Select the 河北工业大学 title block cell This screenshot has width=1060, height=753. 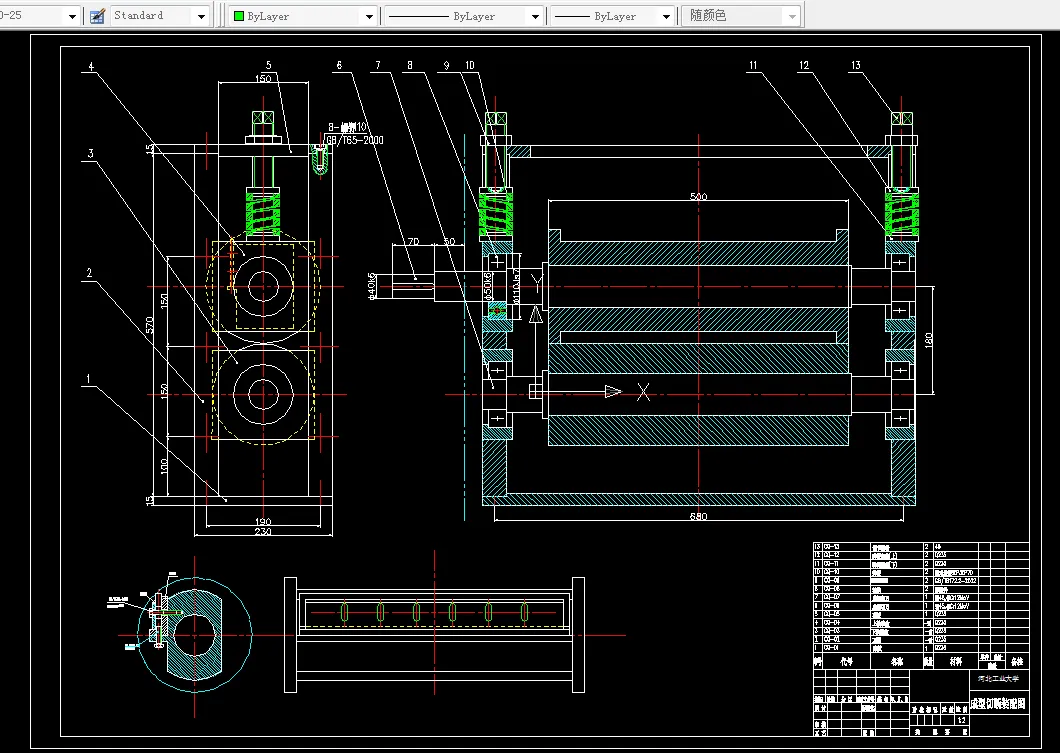(x=998, y=677)
